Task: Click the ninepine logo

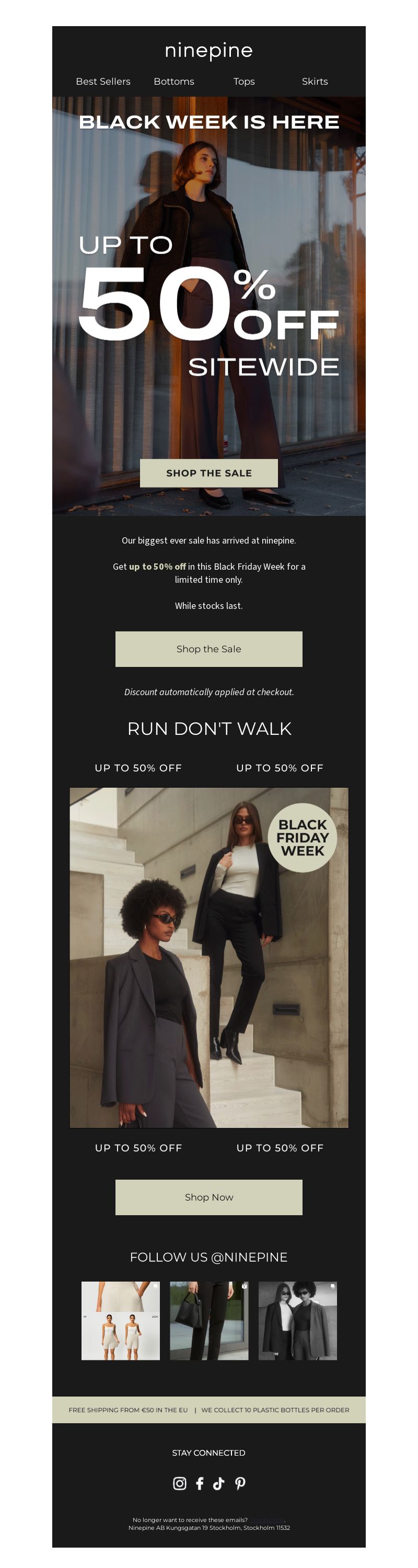Action: [208, 51]
